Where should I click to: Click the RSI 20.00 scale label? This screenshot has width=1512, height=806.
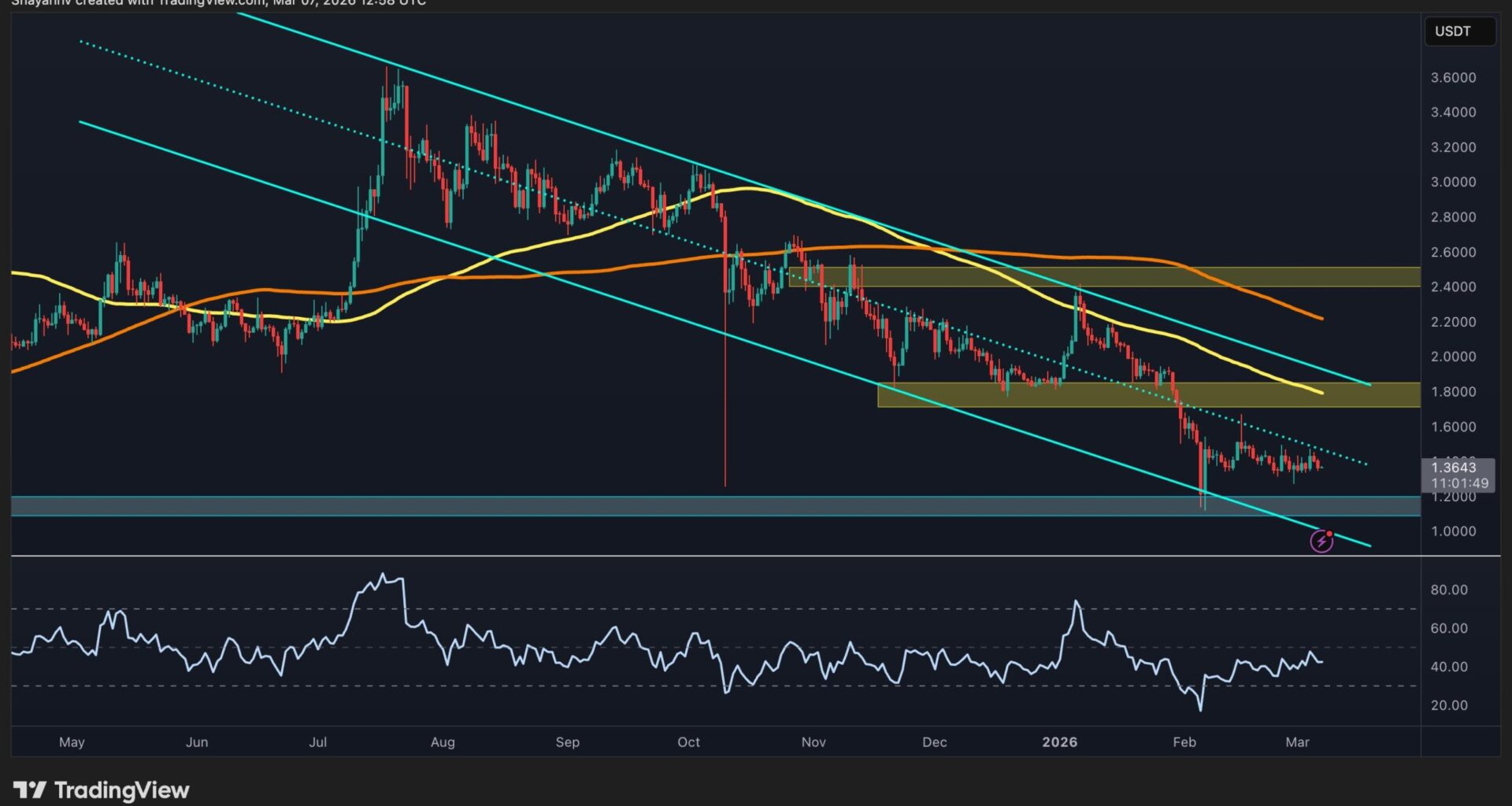click(x=1449, y=705)
